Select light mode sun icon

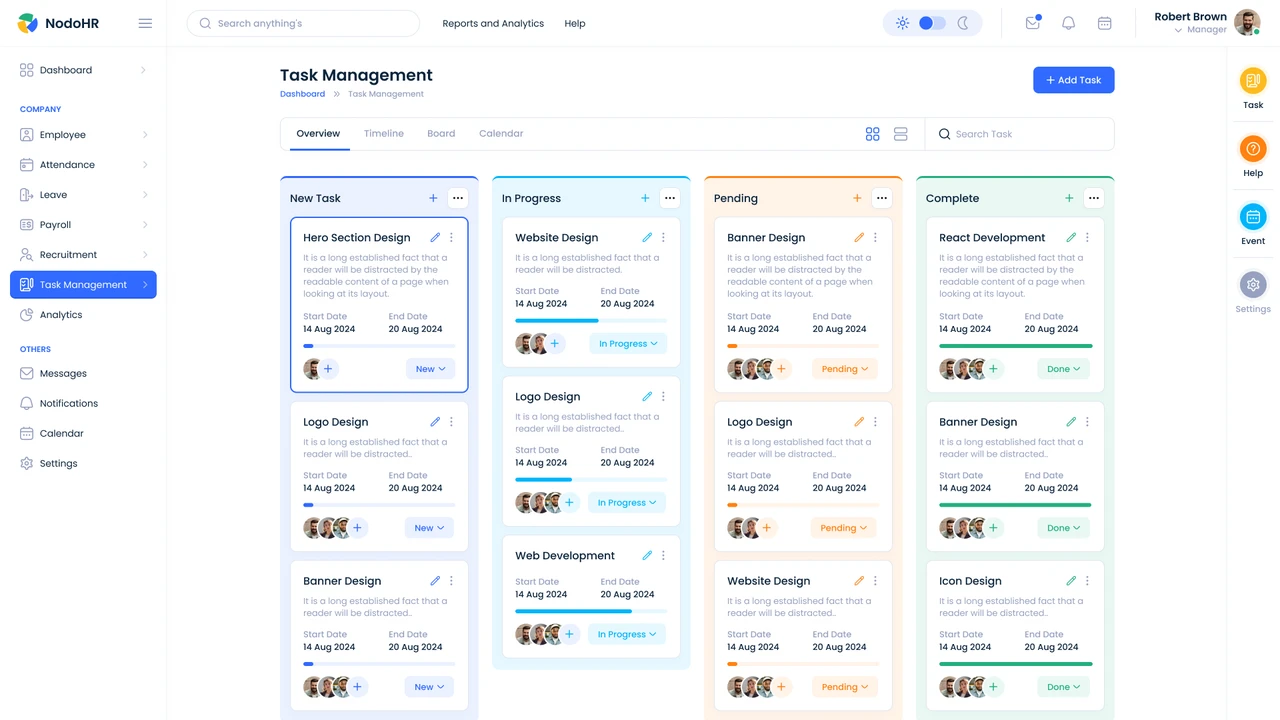coord(902,23)
